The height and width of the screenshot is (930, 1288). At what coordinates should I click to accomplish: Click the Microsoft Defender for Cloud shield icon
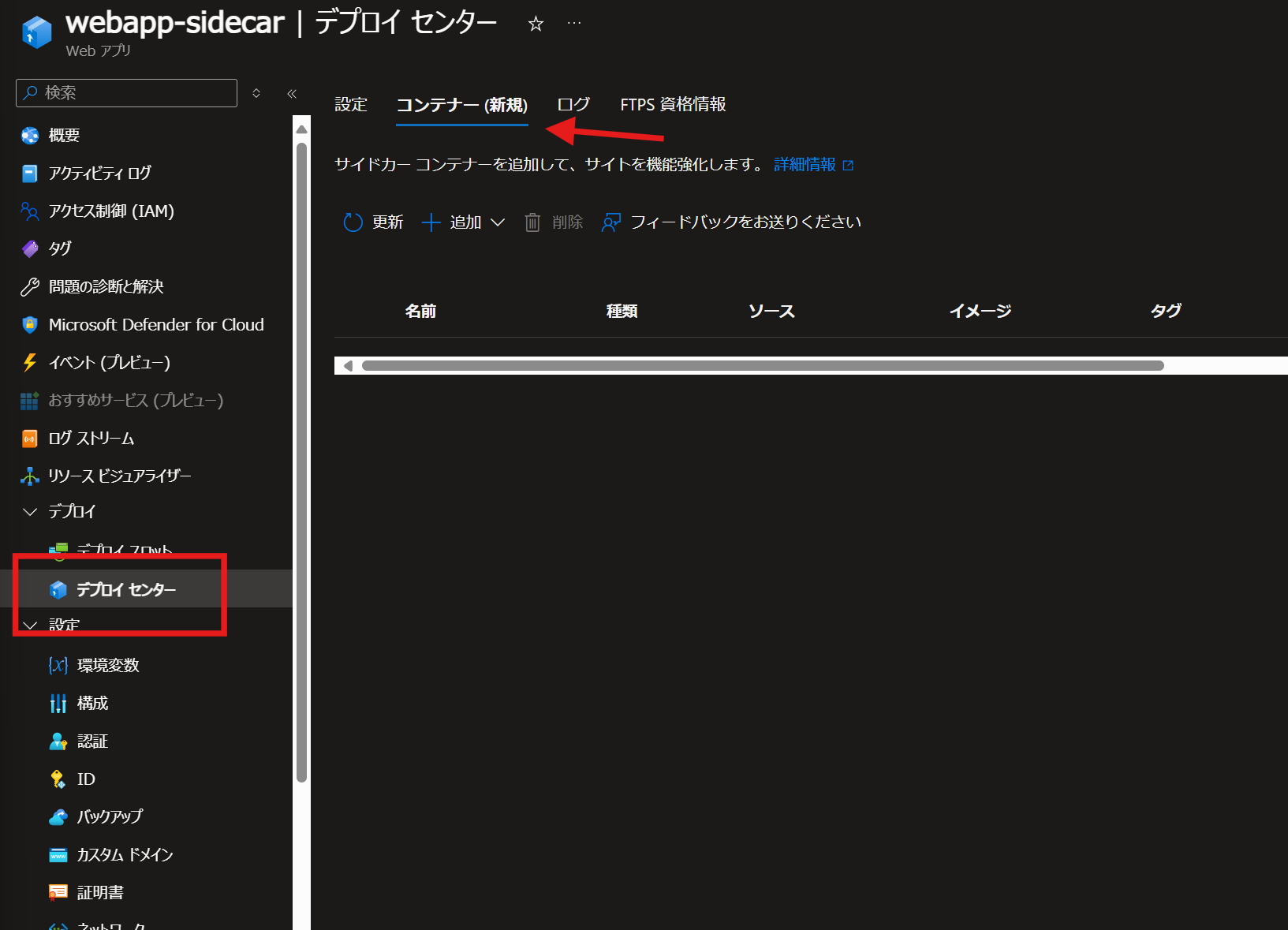30,324
